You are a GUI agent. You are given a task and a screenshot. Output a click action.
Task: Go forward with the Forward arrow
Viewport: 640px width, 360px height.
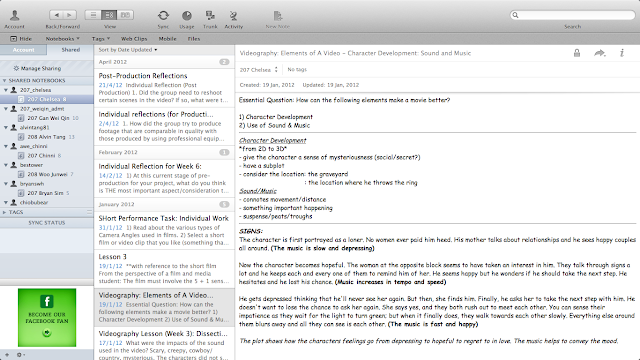pyautogui.click(x=69, y=15)
